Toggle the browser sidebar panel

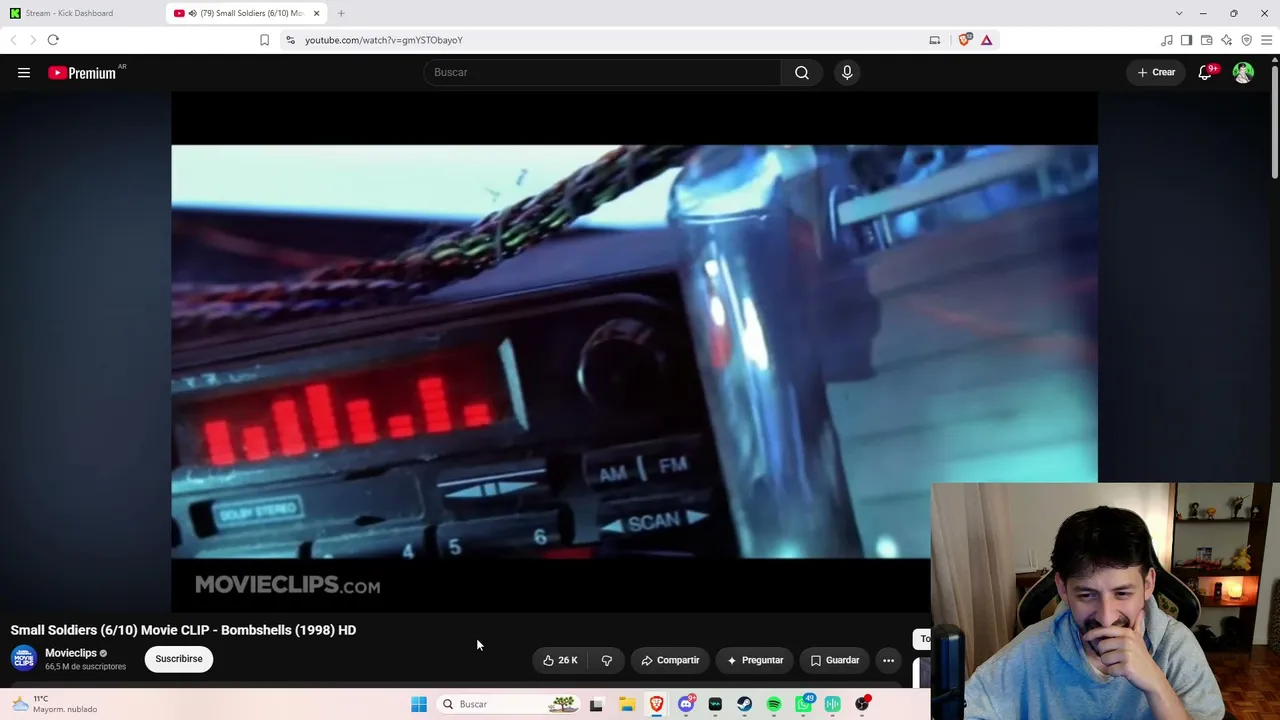pyautogui.click(x=1187, y=40)
